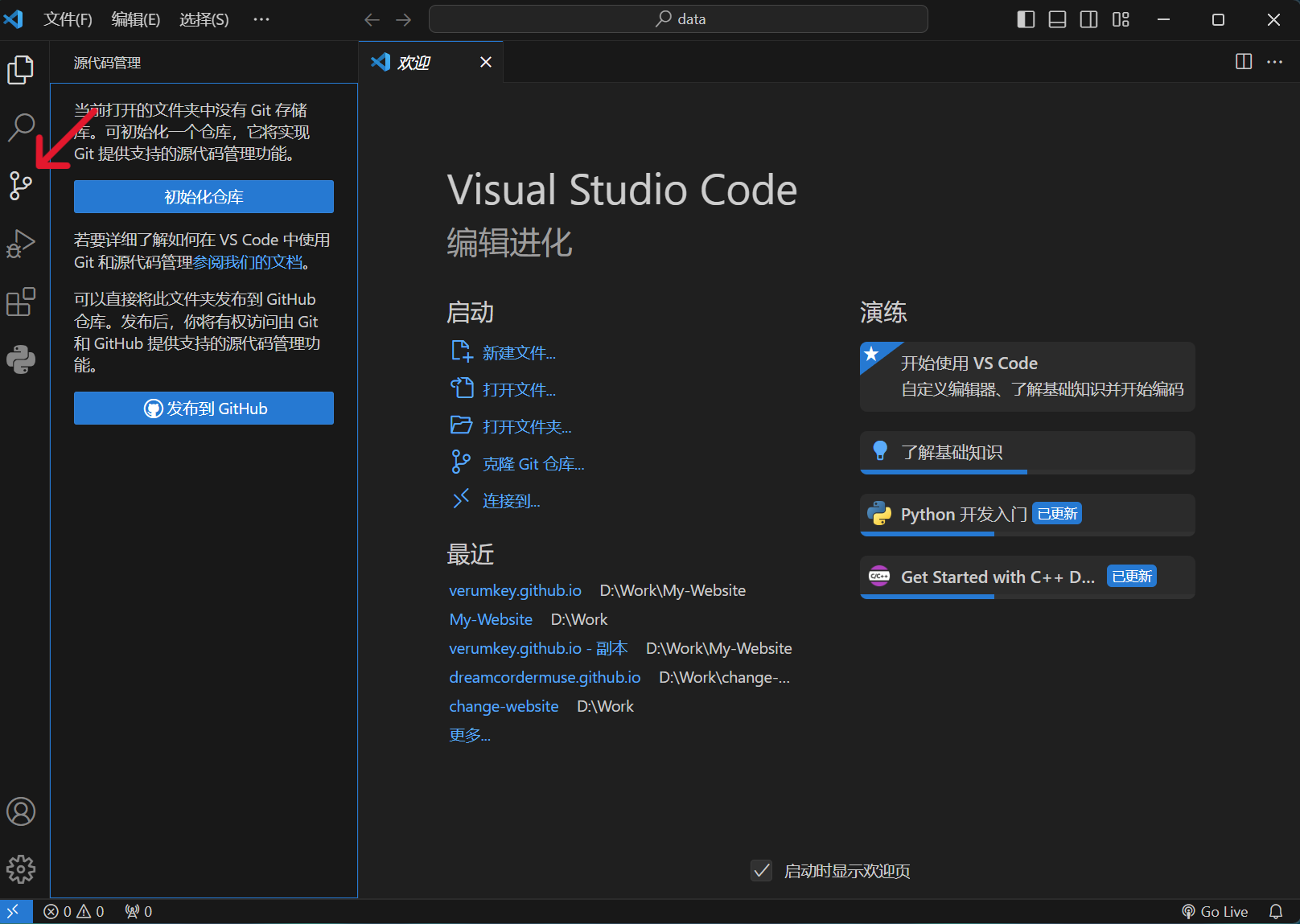Open the customize layout icon
1300x924 pixels.
pyautogui.click(x=1121, y=19)
